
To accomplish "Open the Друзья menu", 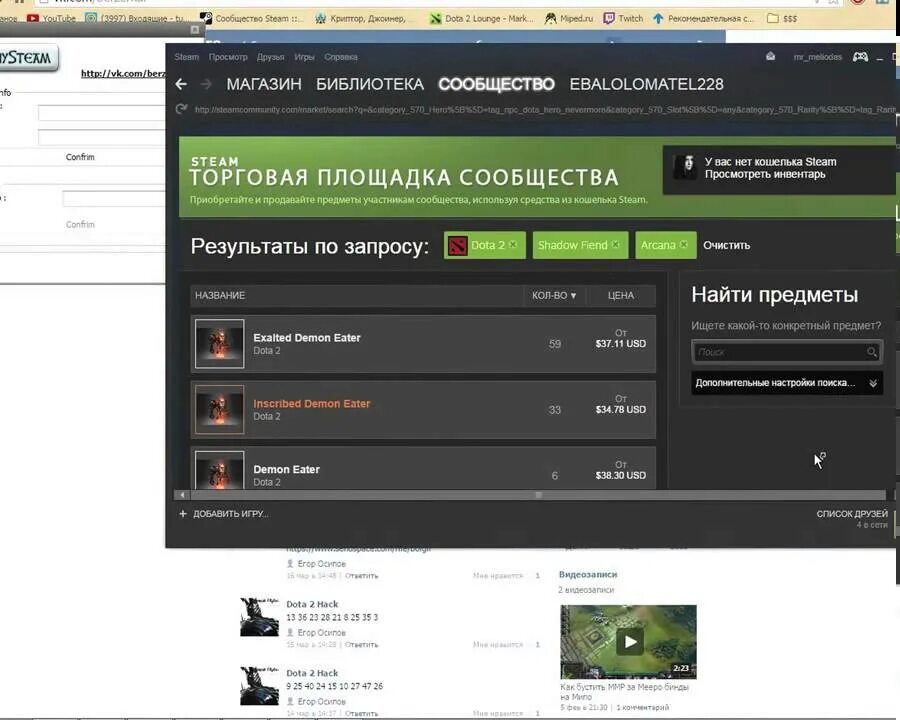I will [270, 57].
